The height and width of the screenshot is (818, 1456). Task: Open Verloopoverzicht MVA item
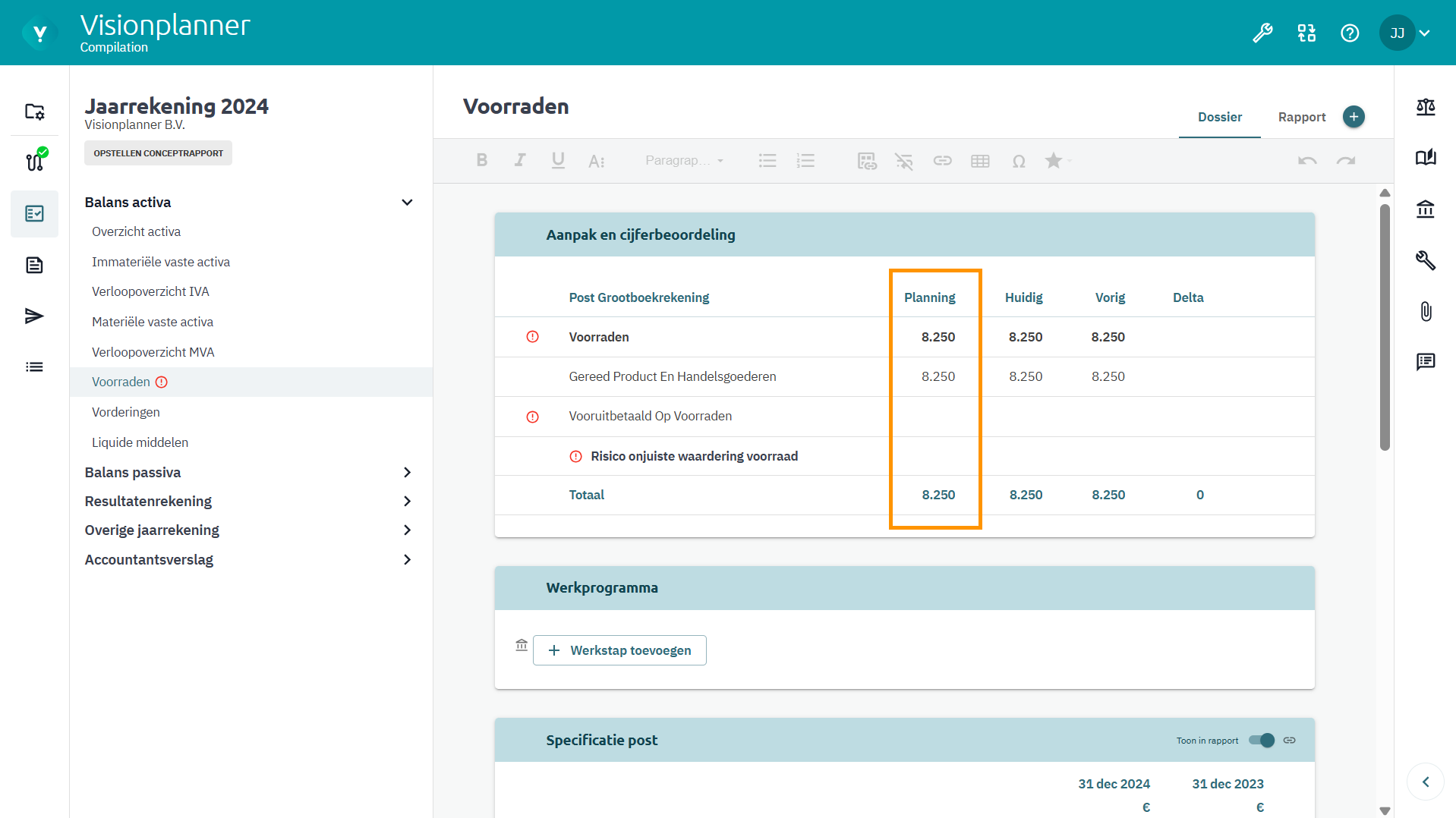click(x=153, y=353)
